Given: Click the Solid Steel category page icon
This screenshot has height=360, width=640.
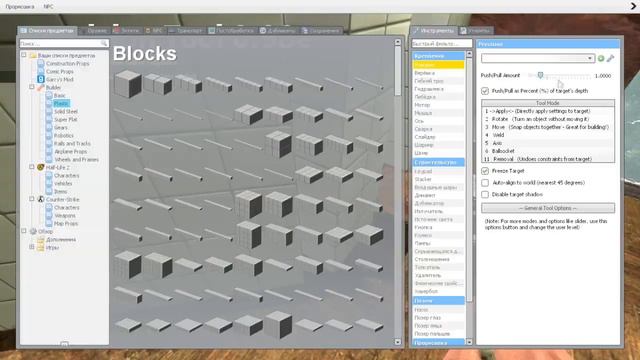Looking at the screenshot, I should coord(49,111).
